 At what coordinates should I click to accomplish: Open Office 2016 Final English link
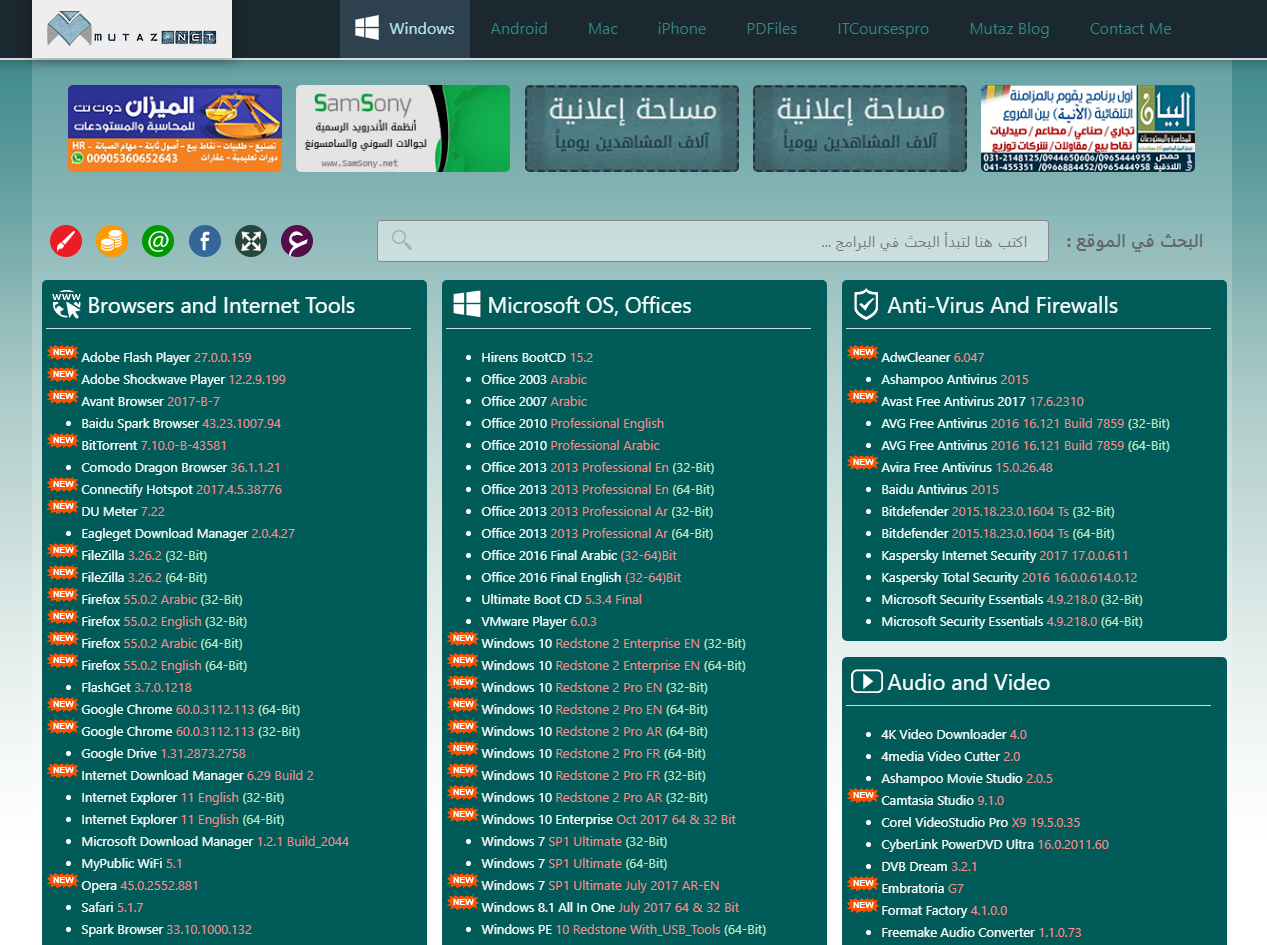coord(581,577)
